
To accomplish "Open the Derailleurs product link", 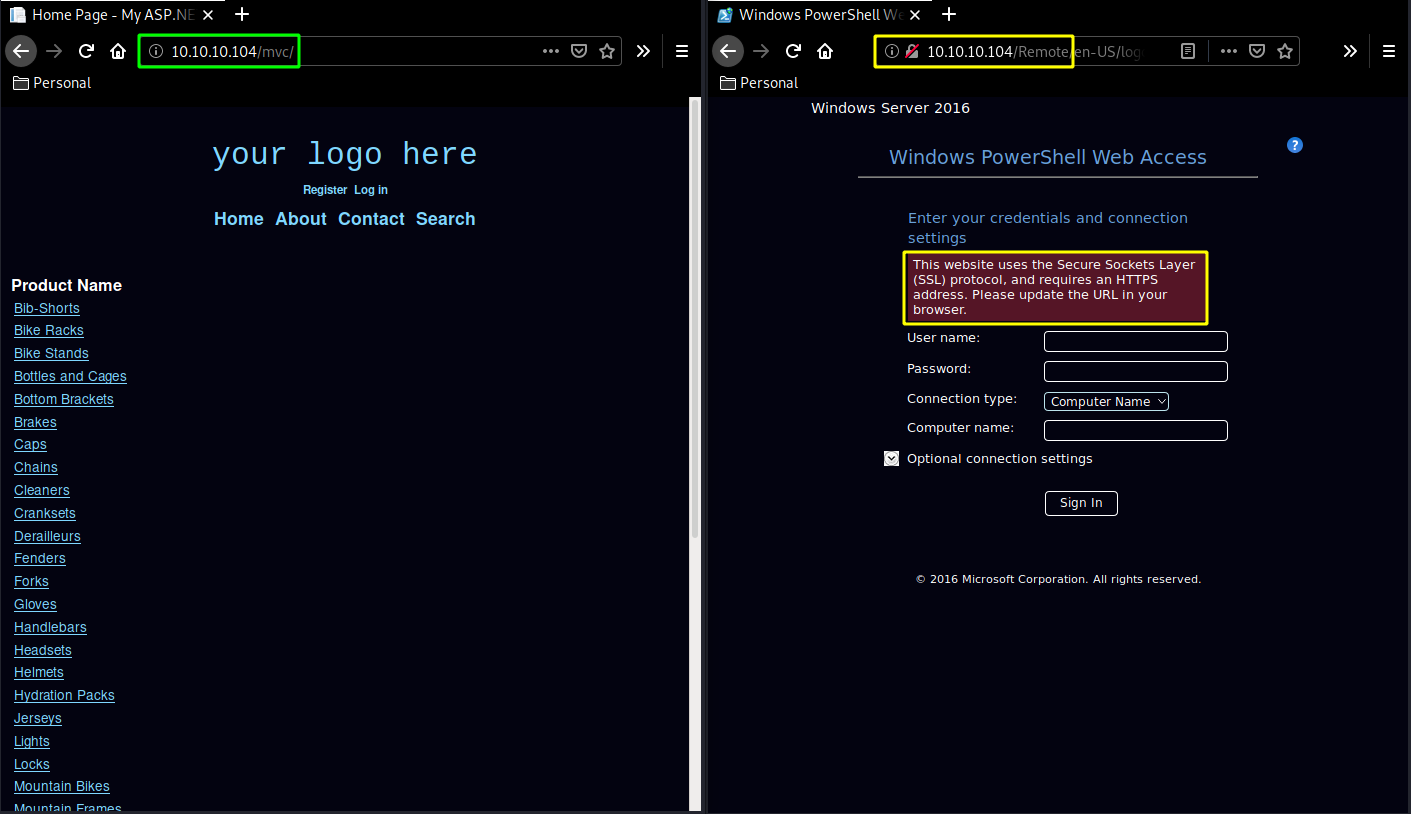I will 47,536.
